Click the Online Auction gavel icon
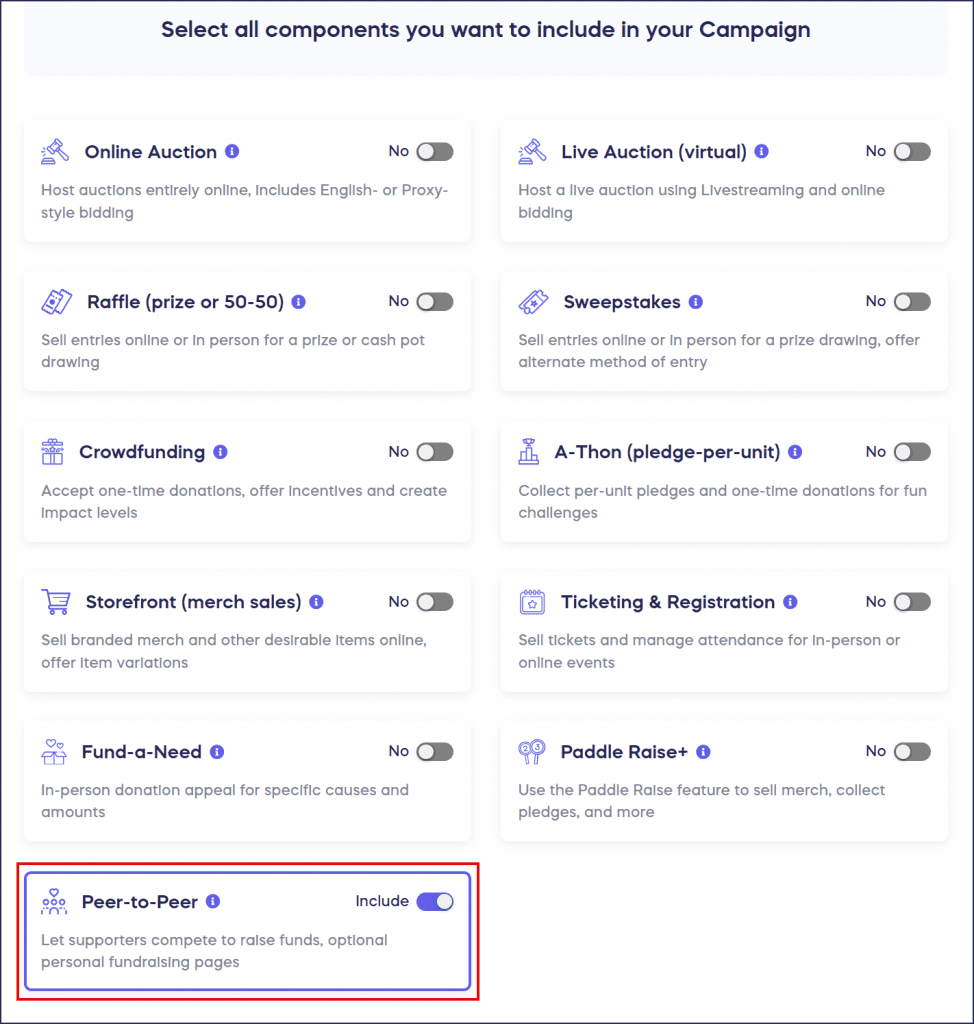 pos(57,151)
